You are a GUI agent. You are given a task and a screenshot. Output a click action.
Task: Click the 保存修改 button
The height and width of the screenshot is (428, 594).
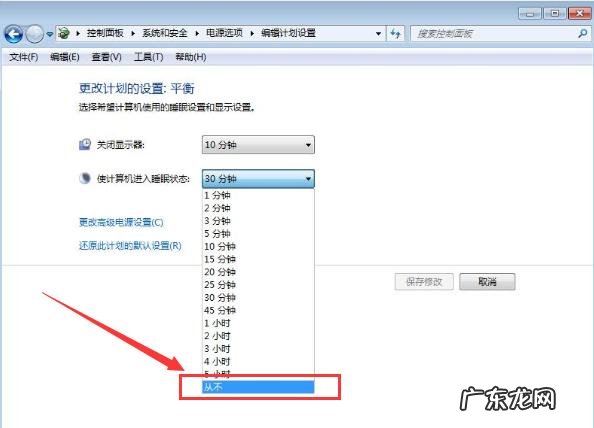[x=424, y=282]
